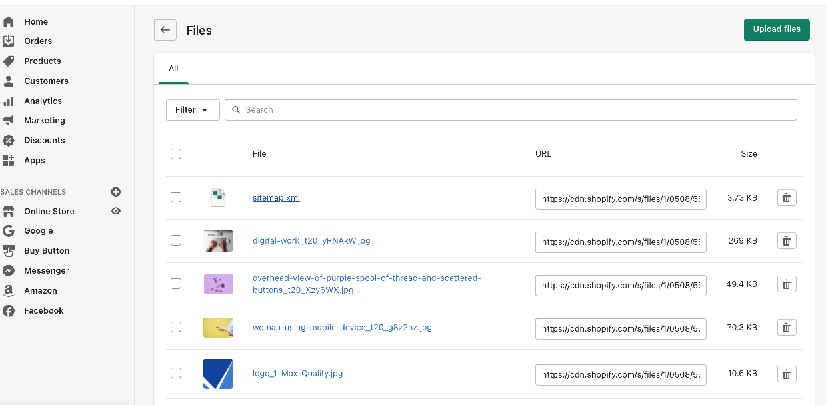Click the Search files field
The image size is (826, 405).
coord(510,110)
